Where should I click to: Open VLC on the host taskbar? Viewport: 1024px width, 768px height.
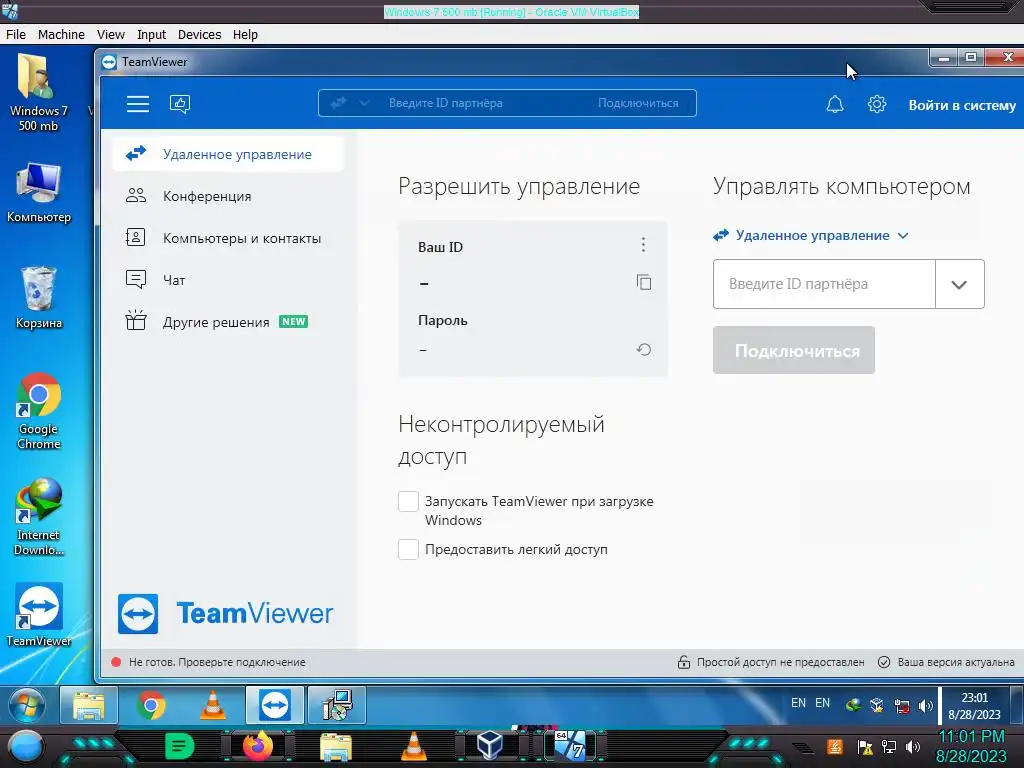tap(413, 746)
